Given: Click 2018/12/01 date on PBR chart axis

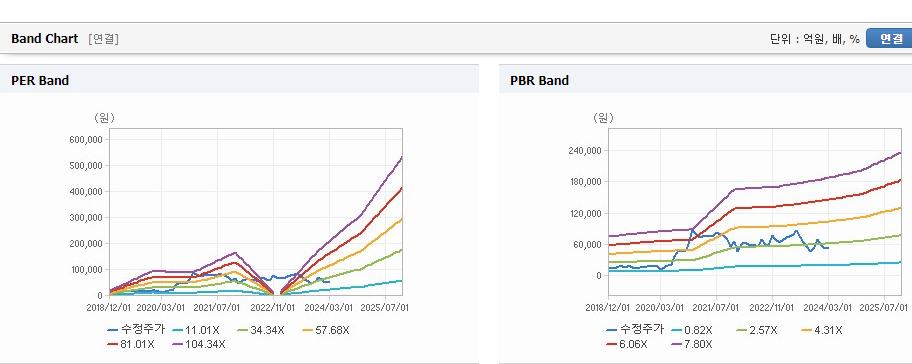Looking at the screenshot, I should pos(608,307).
